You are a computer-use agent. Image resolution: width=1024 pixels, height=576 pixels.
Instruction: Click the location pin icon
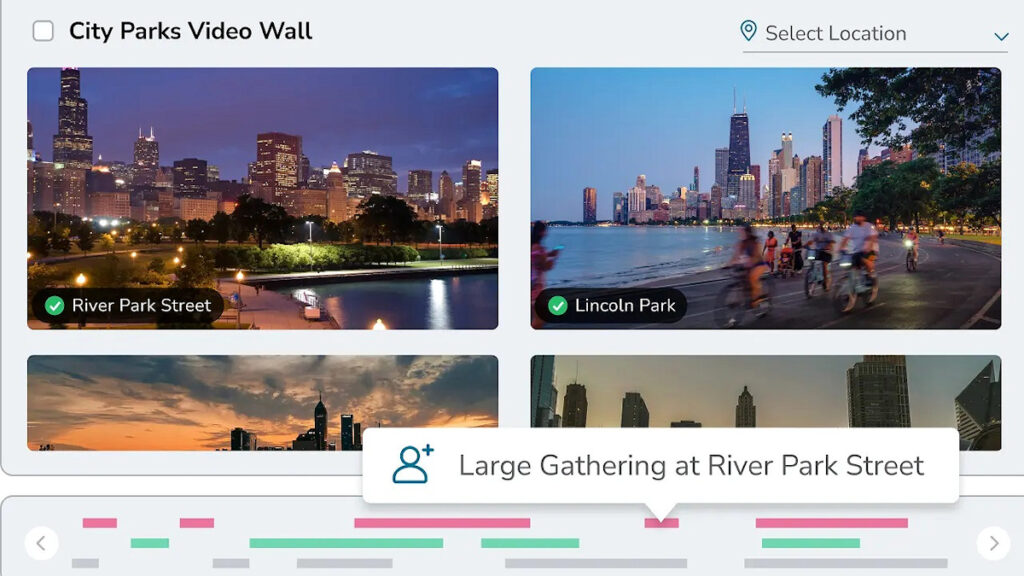(x=748, y=31)
